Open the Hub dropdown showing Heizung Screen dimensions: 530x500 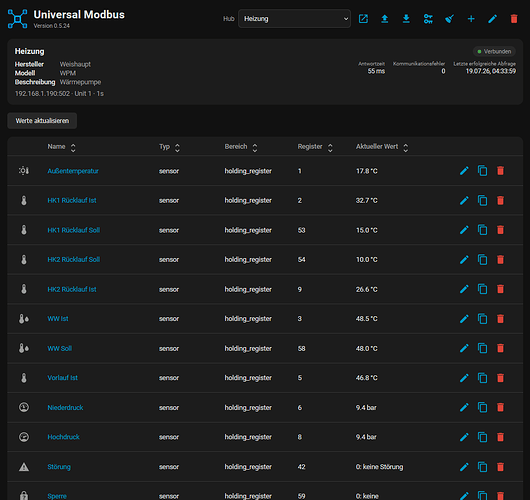(x=294, y=19)
